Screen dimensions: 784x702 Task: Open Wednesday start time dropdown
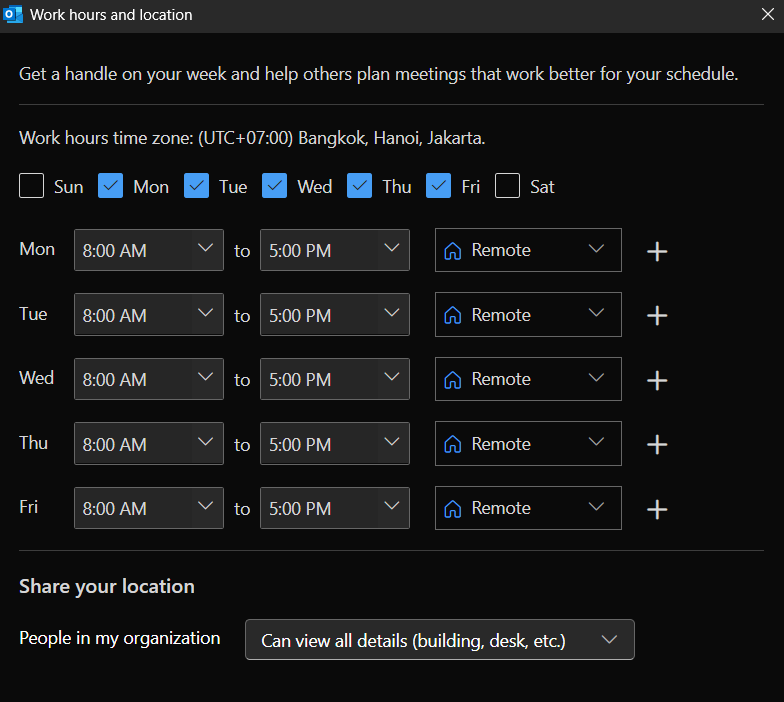[149, 379]
